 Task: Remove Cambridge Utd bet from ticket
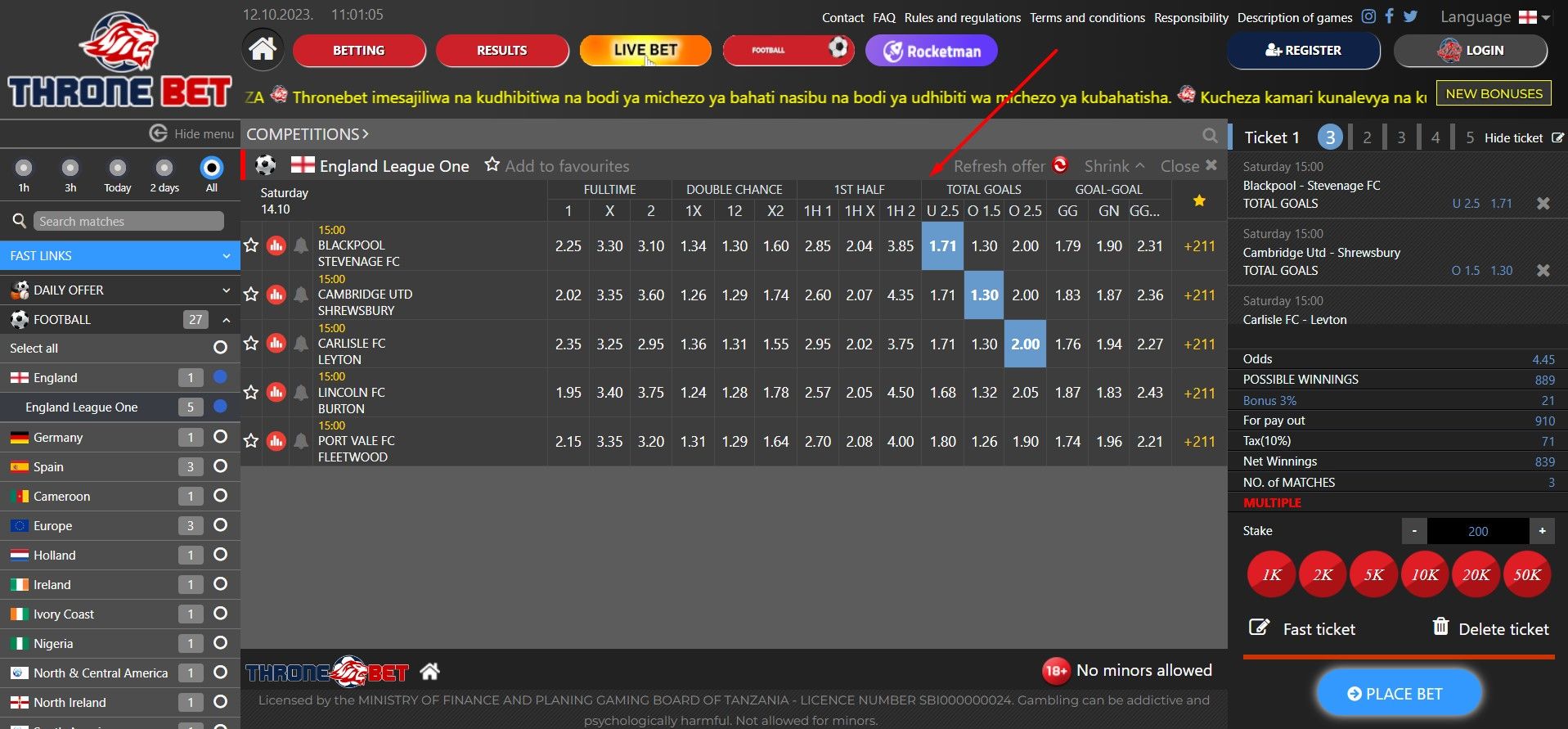[x=1543, y=270]
